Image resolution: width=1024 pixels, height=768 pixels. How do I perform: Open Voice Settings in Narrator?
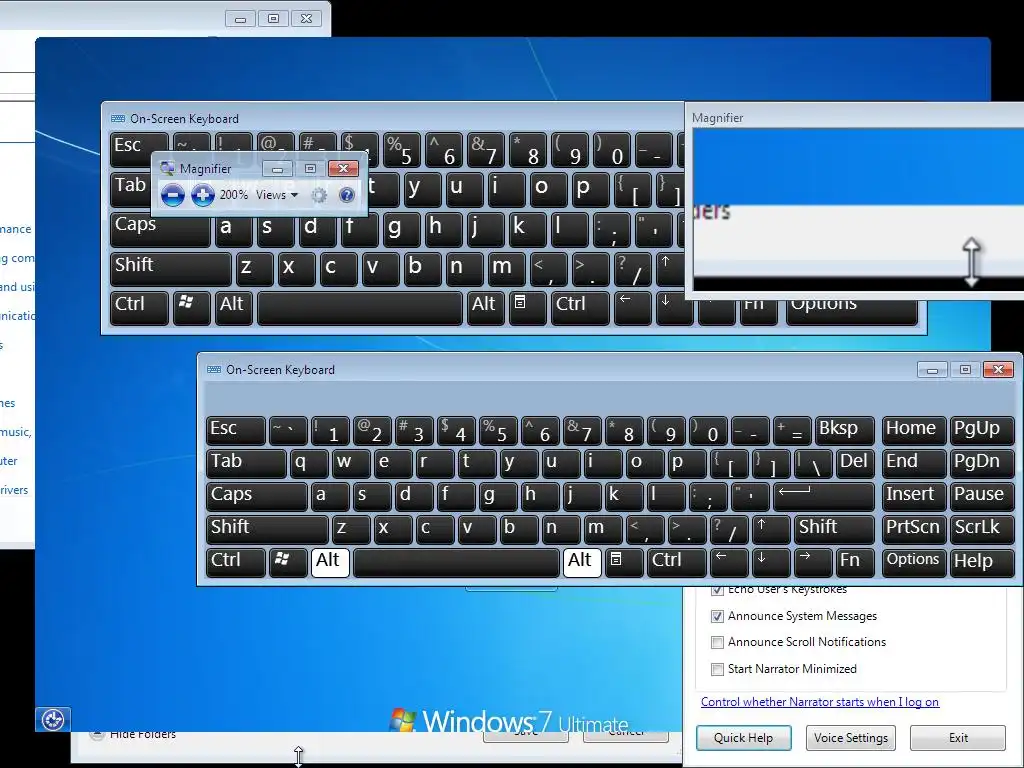851,738
